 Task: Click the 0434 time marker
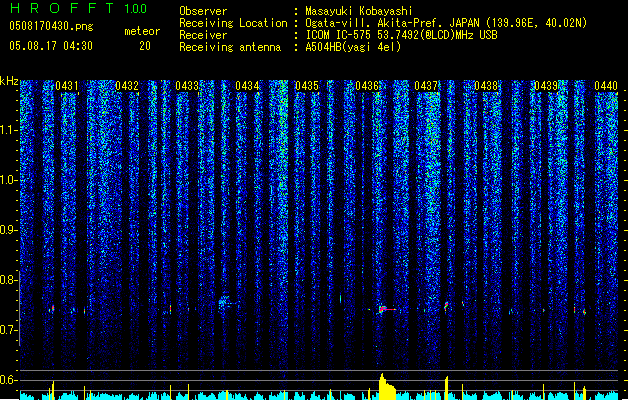[x=247, y=86]
